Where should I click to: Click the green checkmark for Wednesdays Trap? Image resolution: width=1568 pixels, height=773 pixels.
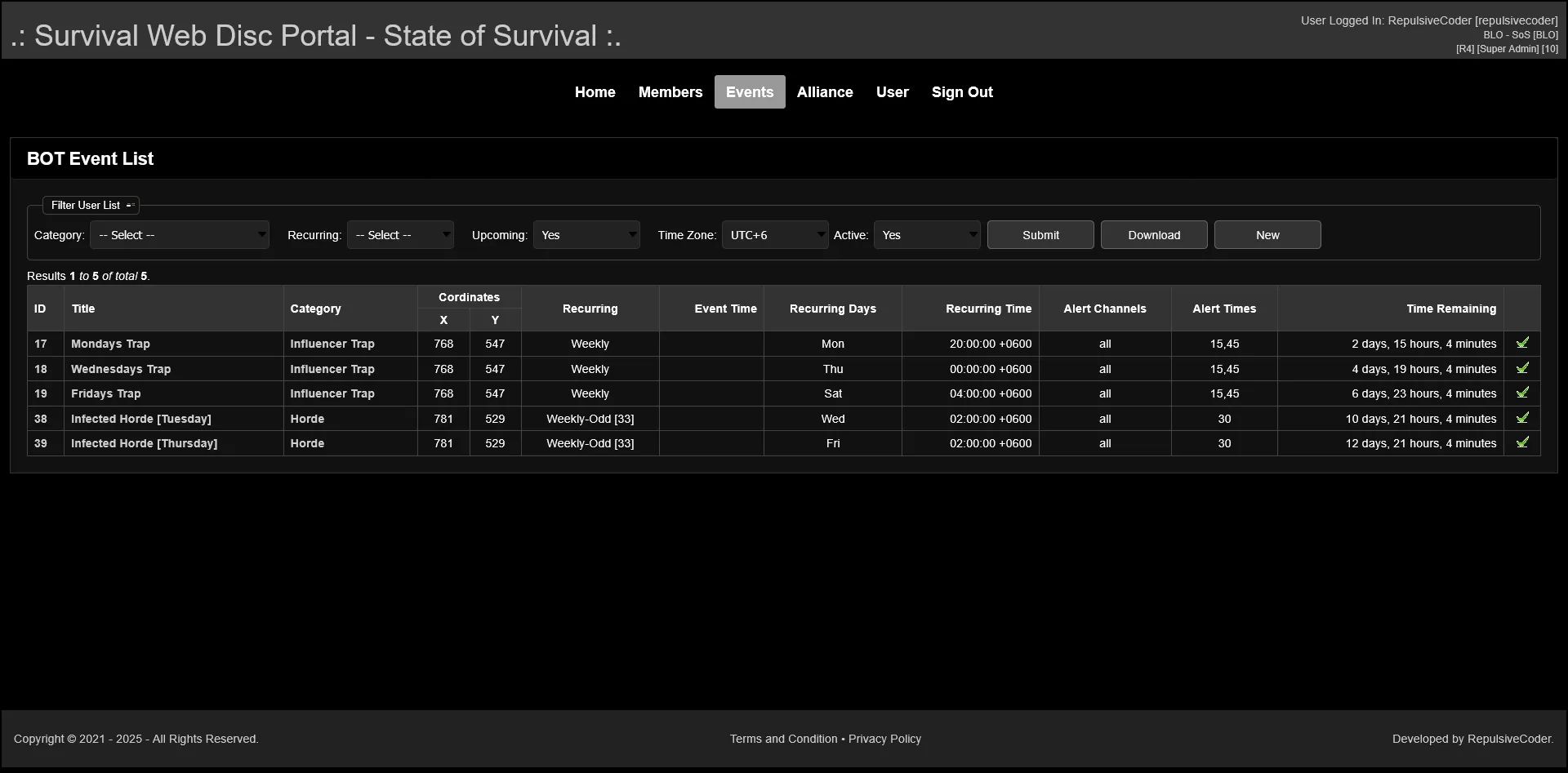pyautogui.click(x=1522, y=369)
